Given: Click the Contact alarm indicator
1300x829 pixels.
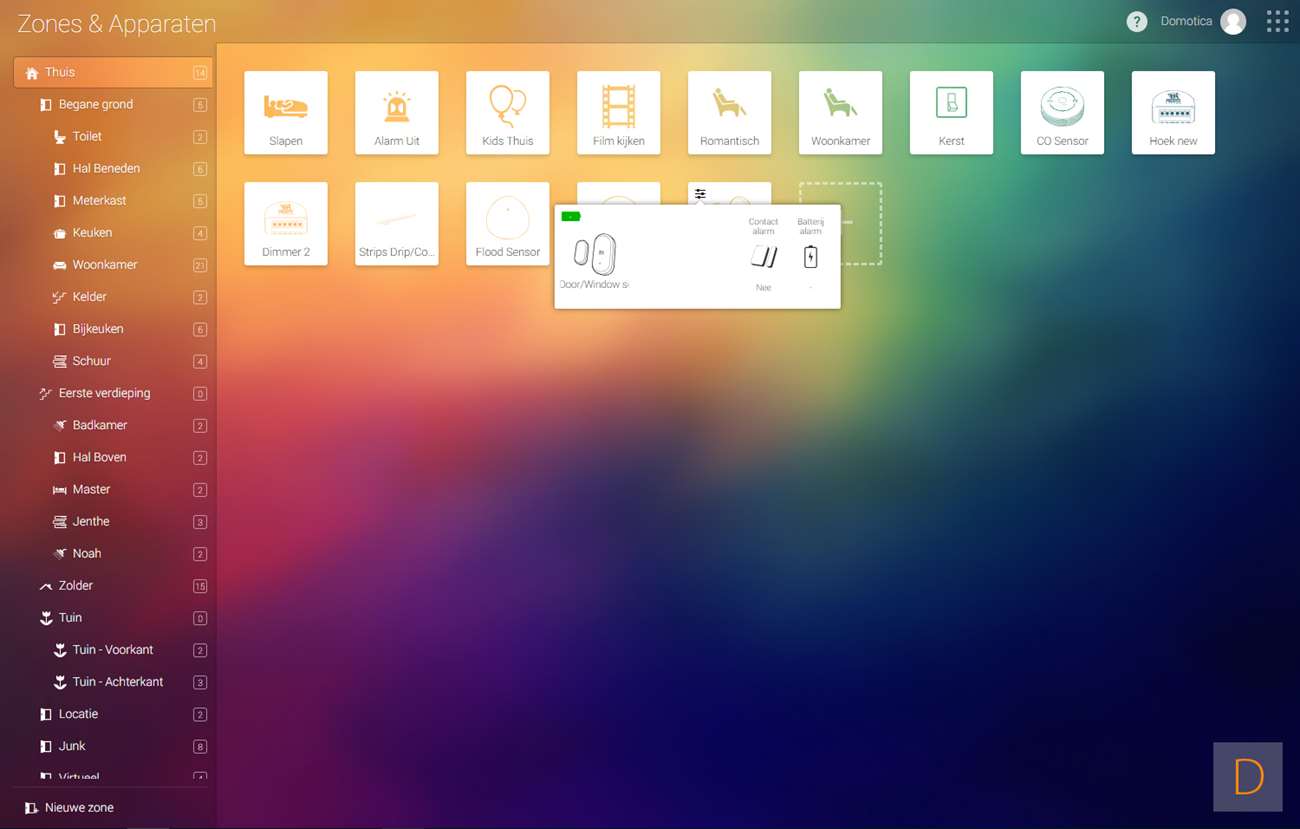Looking at the screenshot, I should 763,256.
